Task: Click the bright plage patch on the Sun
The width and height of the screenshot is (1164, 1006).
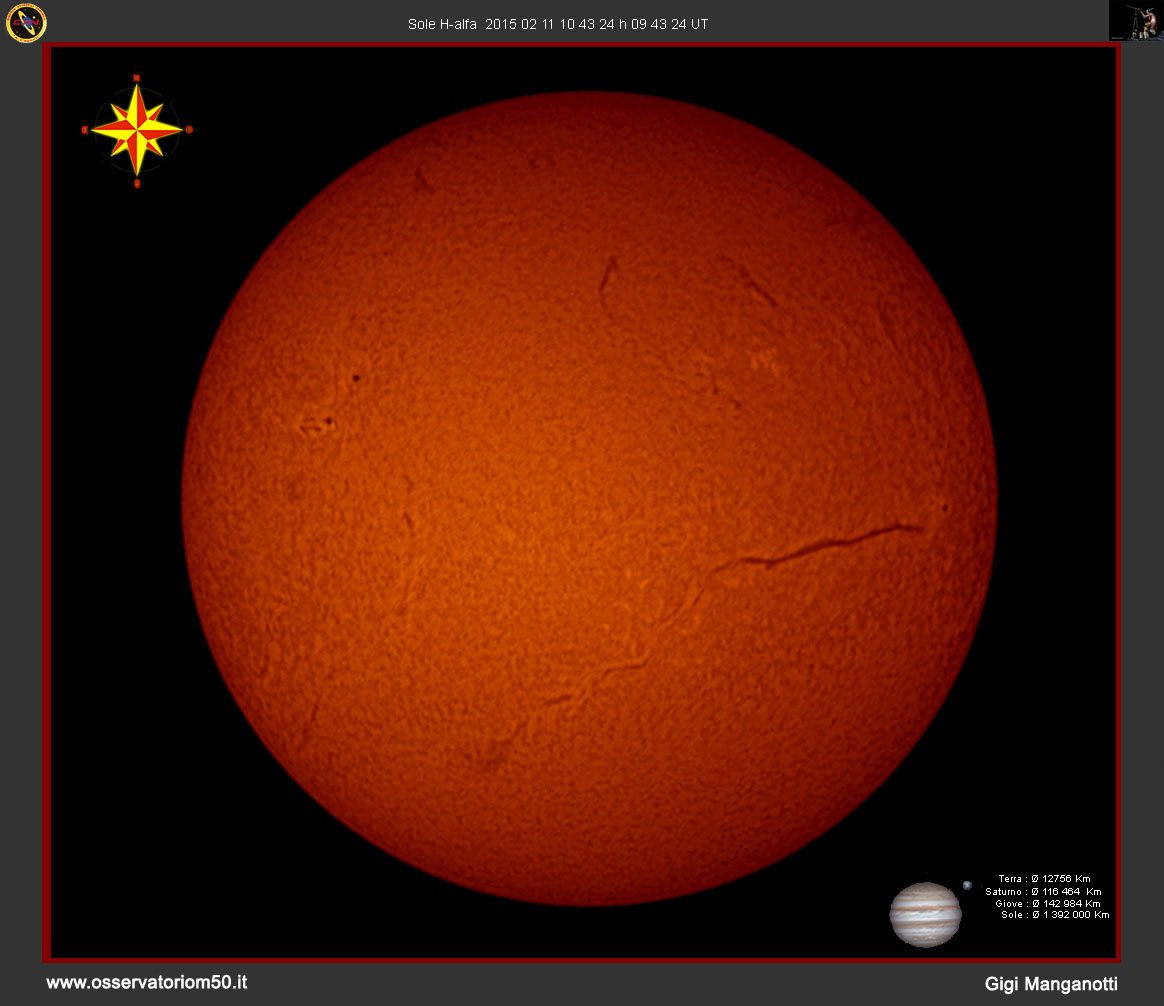Action: point(764,359)
